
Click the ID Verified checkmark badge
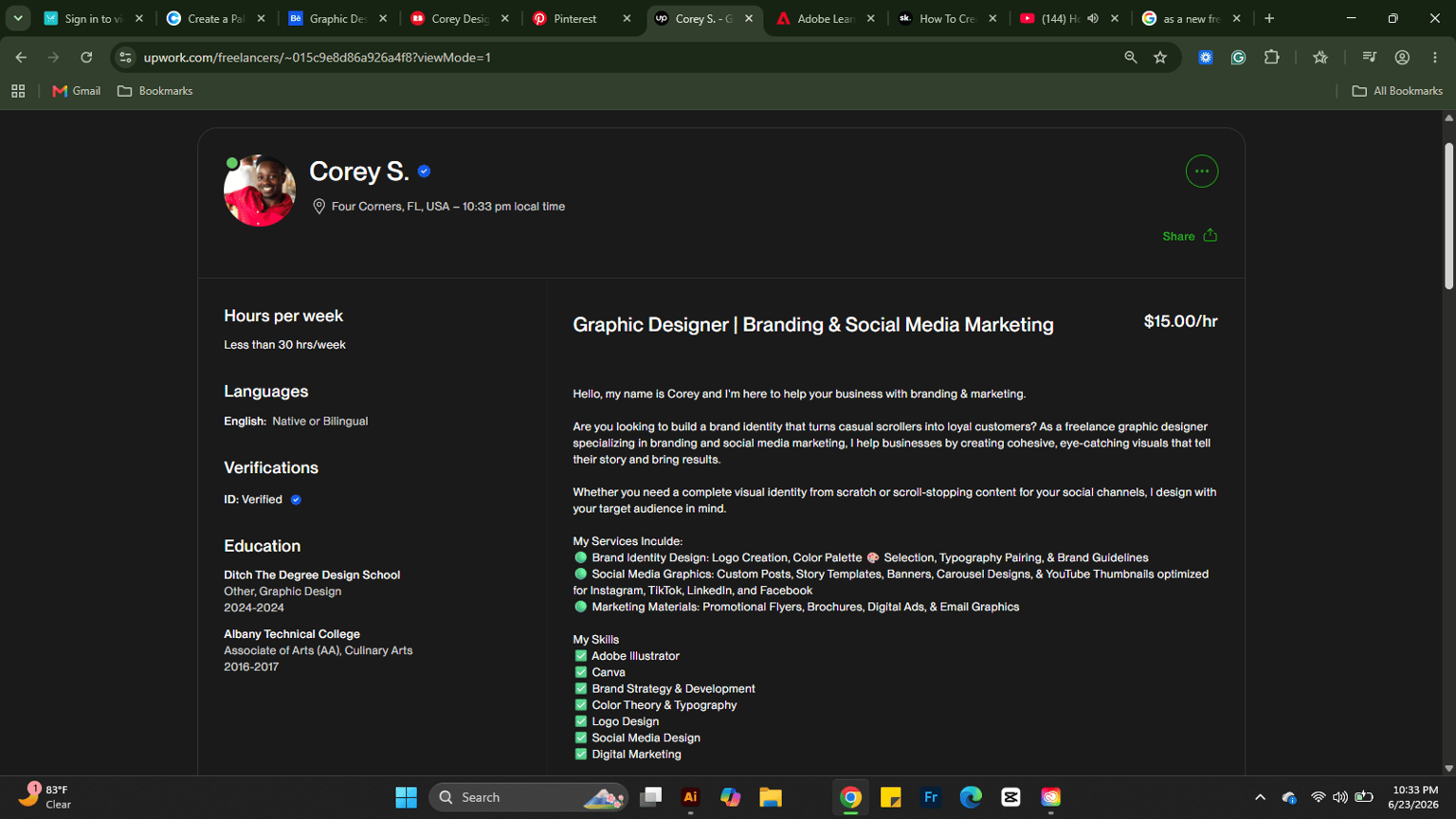(x=296, y=500)
